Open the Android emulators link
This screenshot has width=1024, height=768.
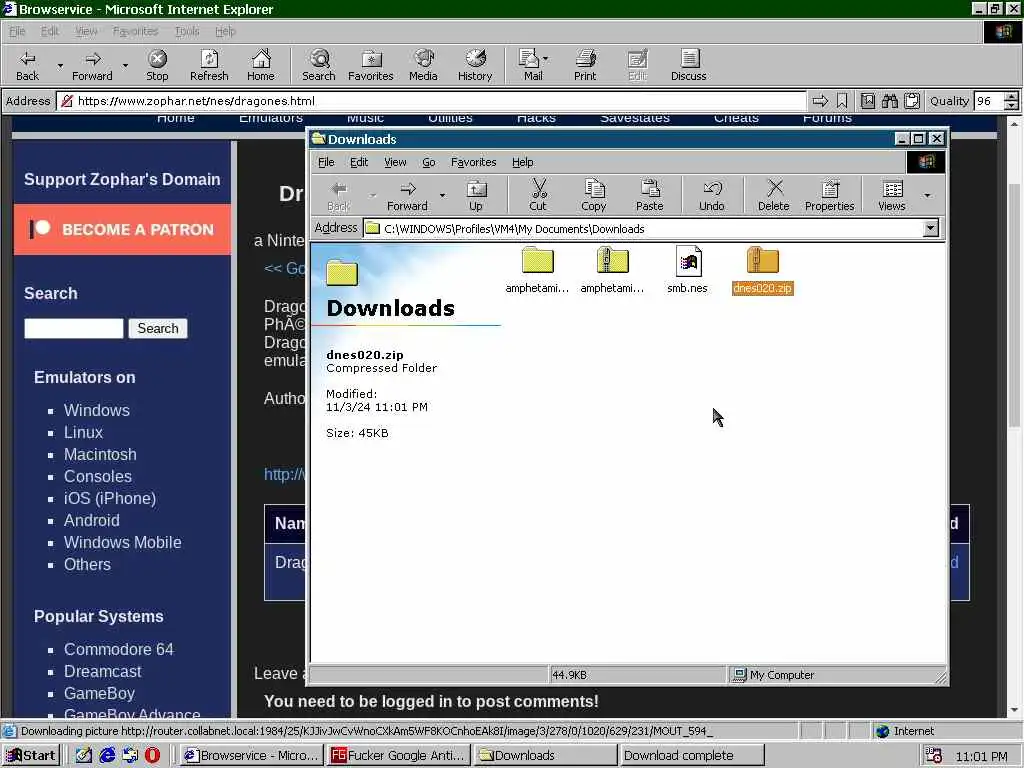click(x=91, y=520)
